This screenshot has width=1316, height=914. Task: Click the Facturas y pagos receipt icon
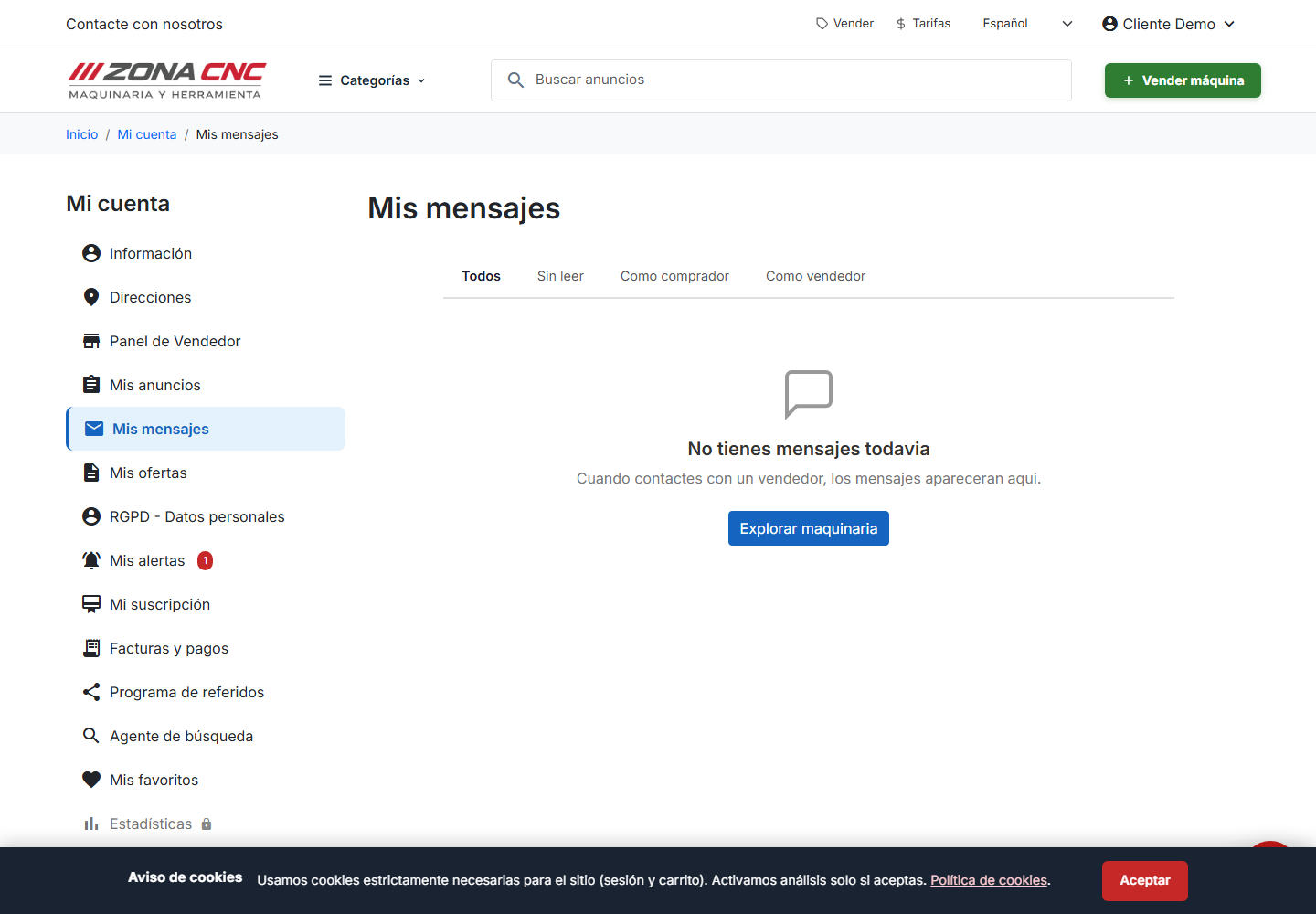(x=91, y=648)
